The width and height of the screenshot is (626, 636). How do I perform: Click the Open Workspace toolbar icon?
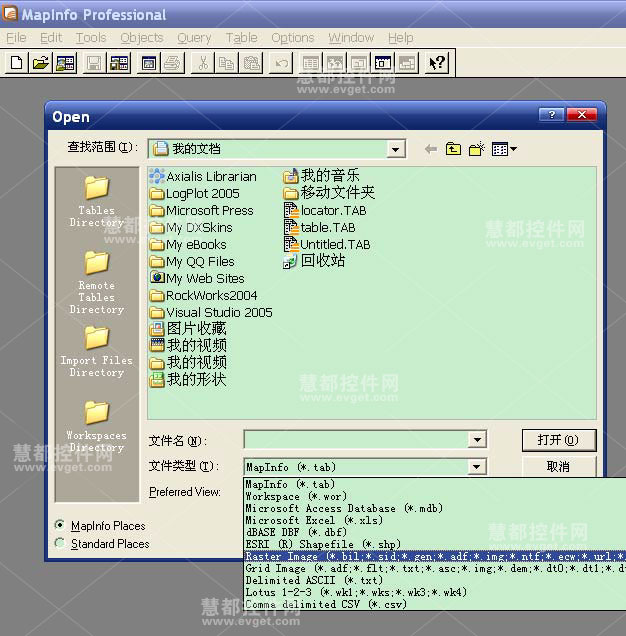[65, 62]
